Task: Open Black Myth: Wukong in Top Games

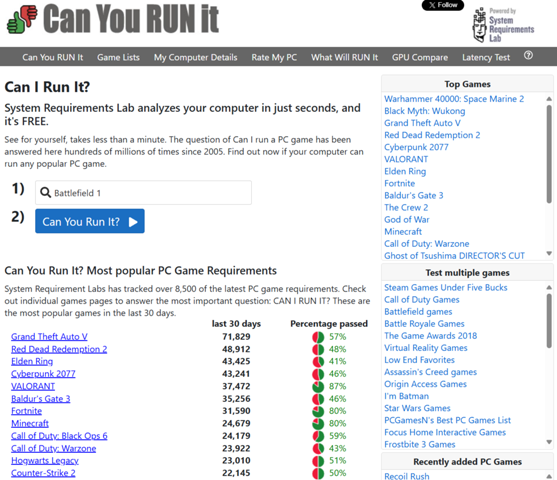Action: [x=424, y=111]
